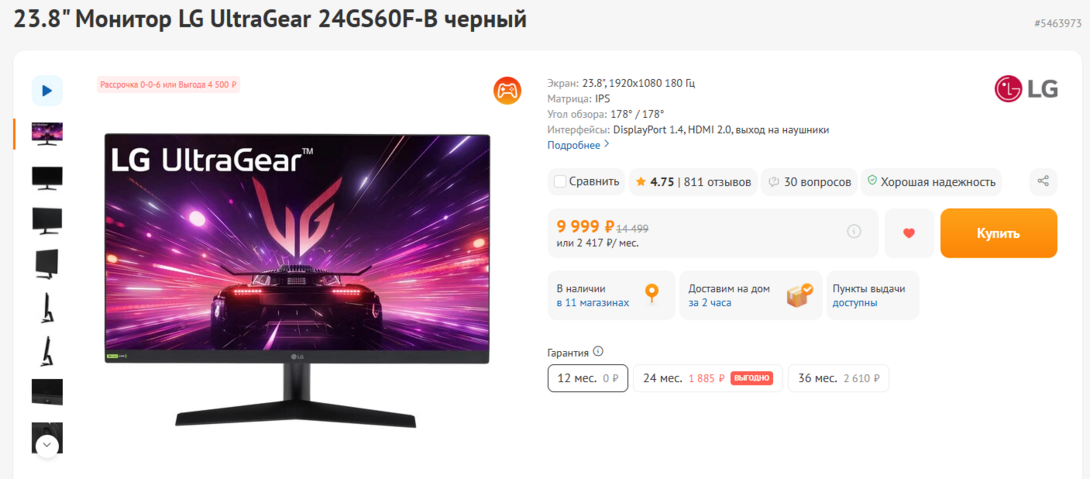Click the delivery box icon

[799, 295]
